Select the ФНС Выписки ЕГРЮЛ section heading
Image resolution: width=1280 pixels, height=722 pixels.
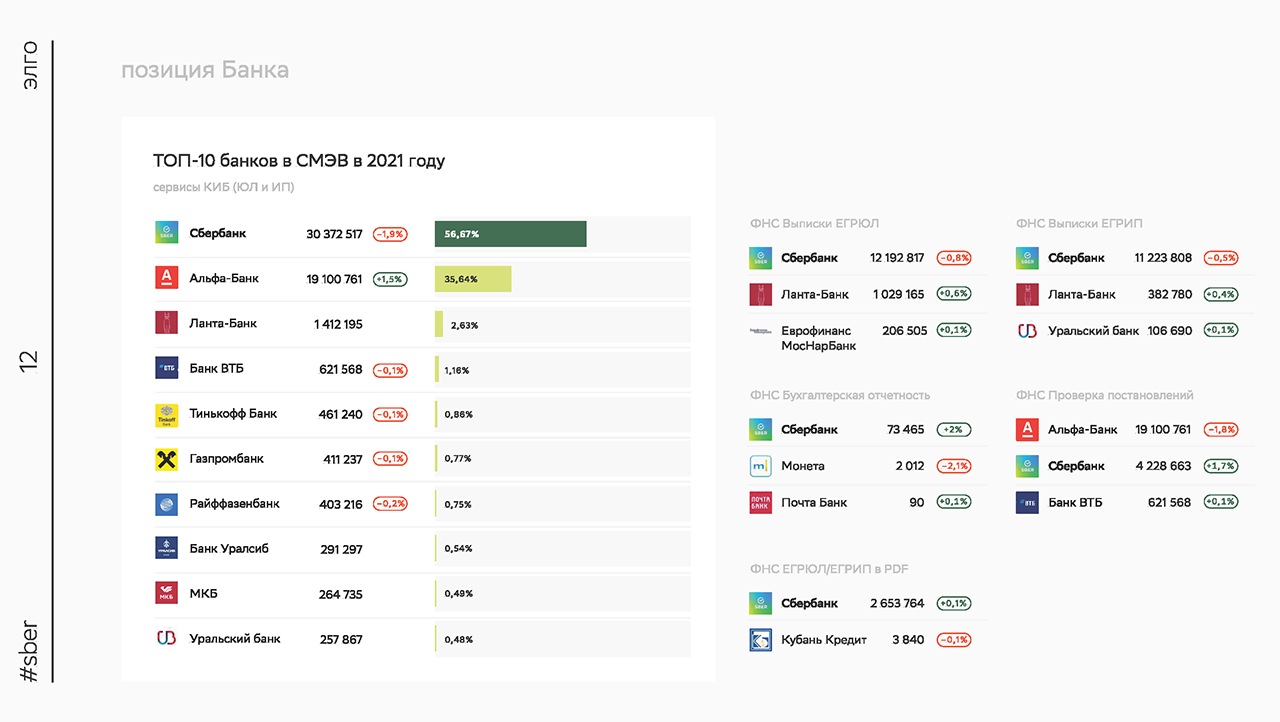[814, 223]
